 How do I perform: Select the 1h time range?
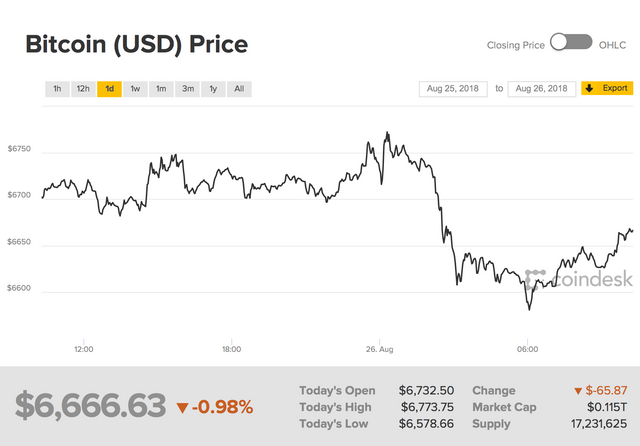click(57, 89)
